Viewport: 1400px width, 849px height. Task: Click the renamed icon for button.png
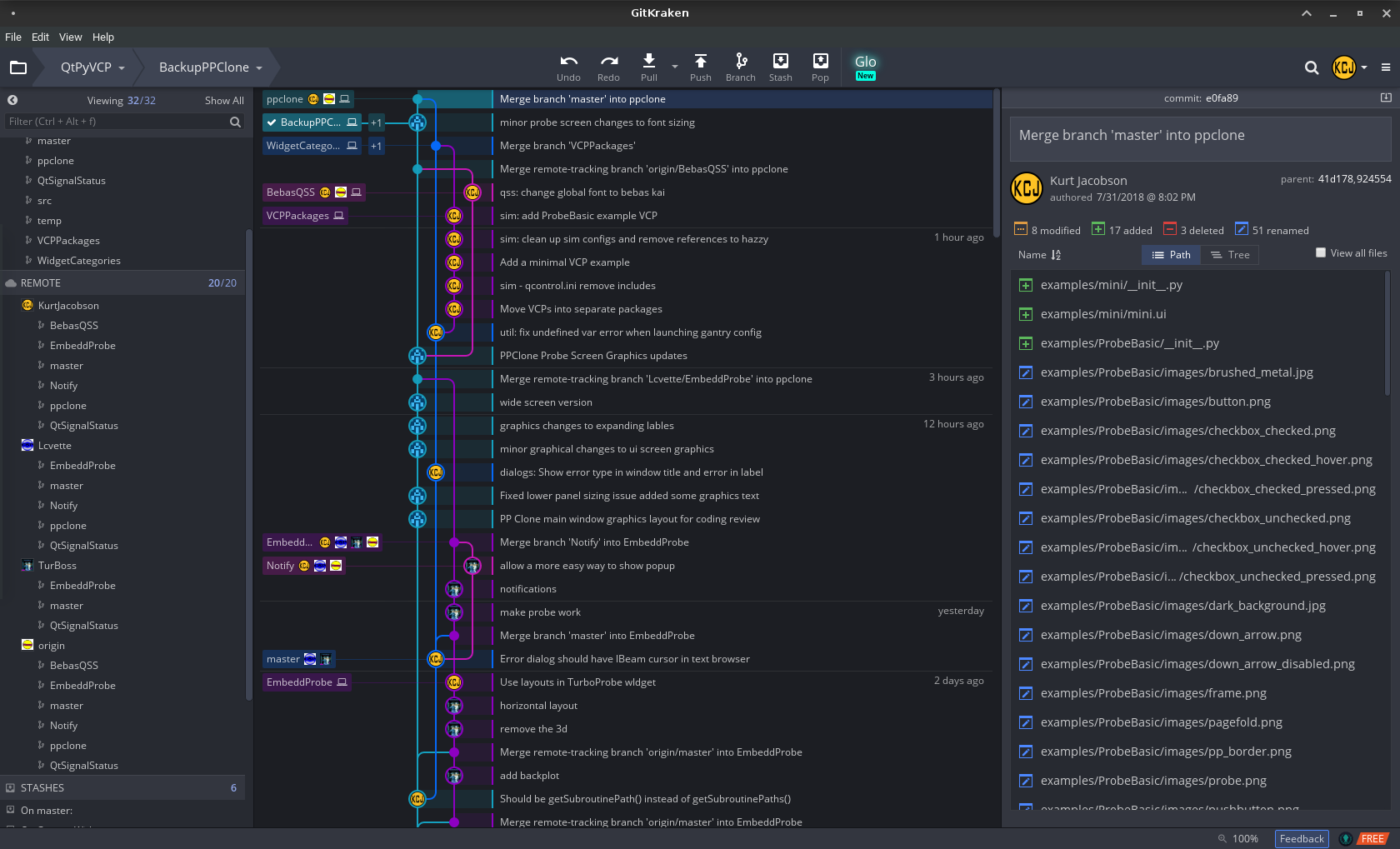pyautogui.click(x=1026, y=402)
